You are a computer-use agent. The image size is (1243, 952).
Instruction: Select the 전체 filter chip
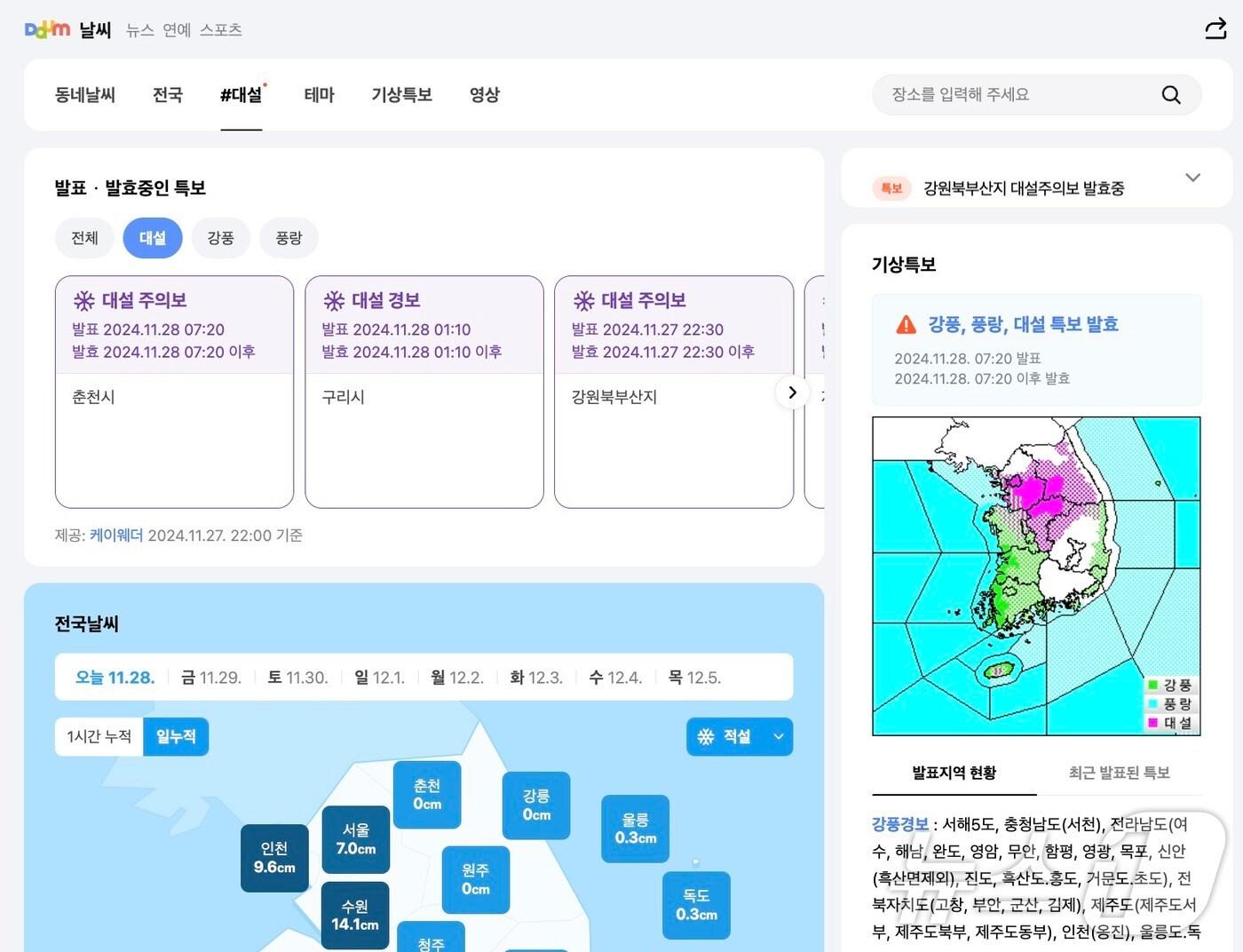(84, 237)
